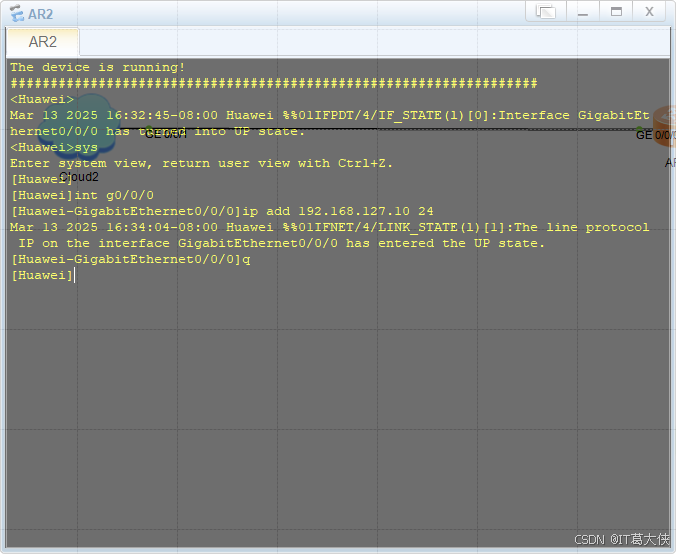Click 'Enter system view' message line
The width and height of the screenshot is (676, 554).
[x=201, y=163]
